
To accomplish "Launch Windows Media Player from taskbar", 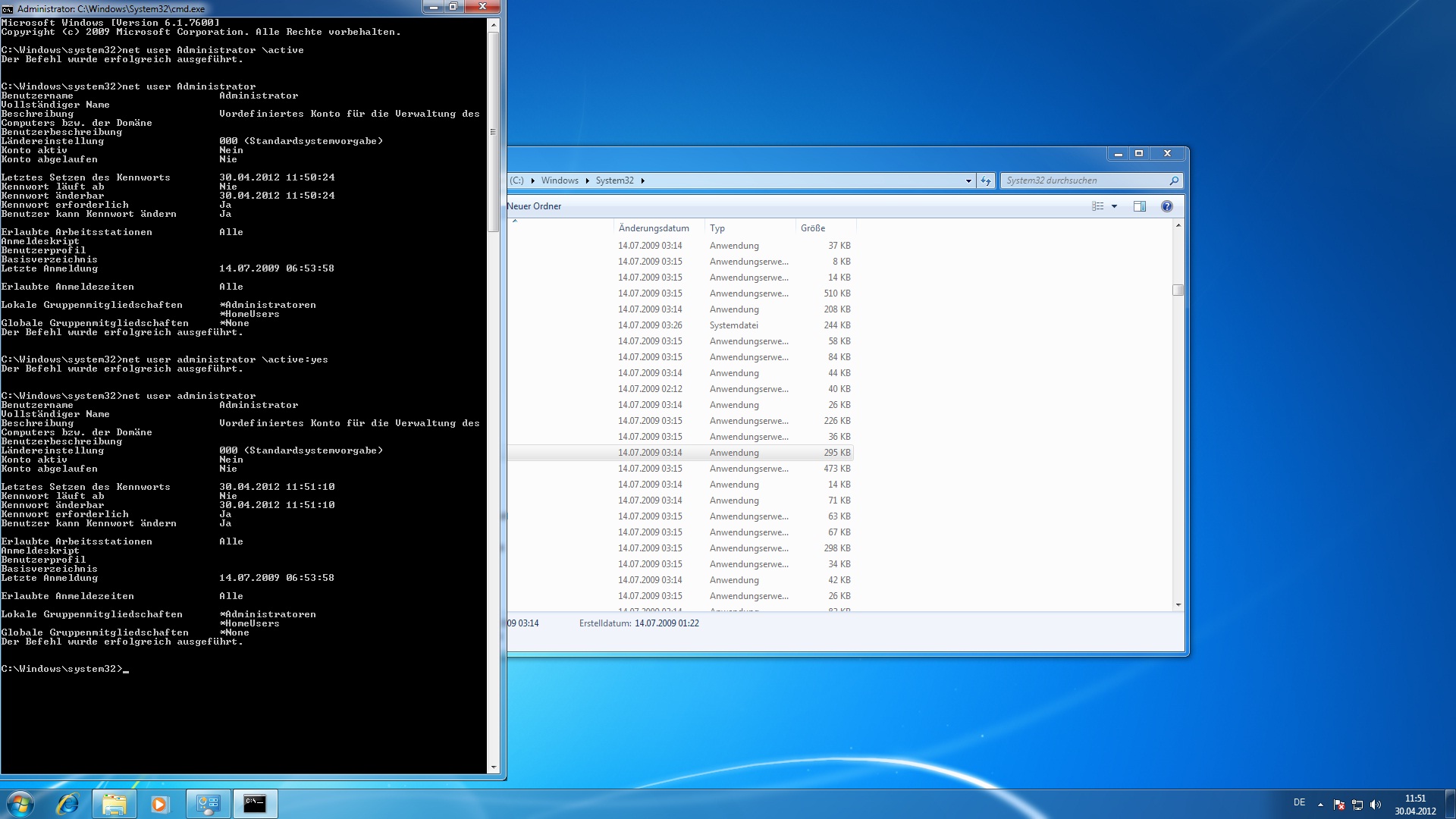I will click(159, 804).
